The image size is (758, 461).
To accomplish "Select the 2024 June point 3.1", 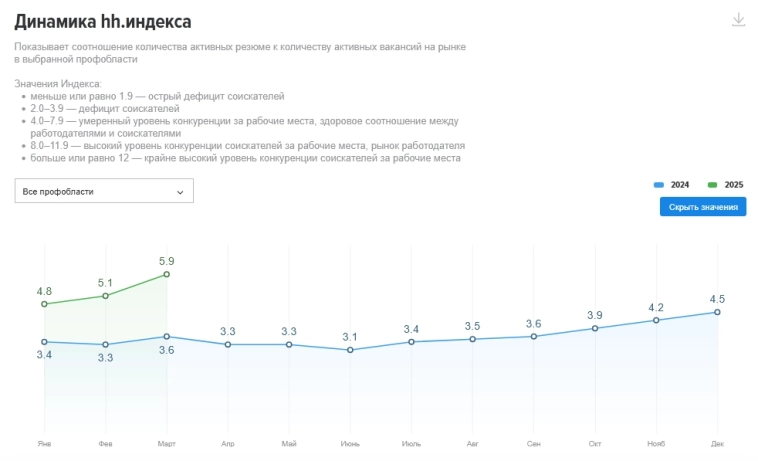I will point(350,350).
